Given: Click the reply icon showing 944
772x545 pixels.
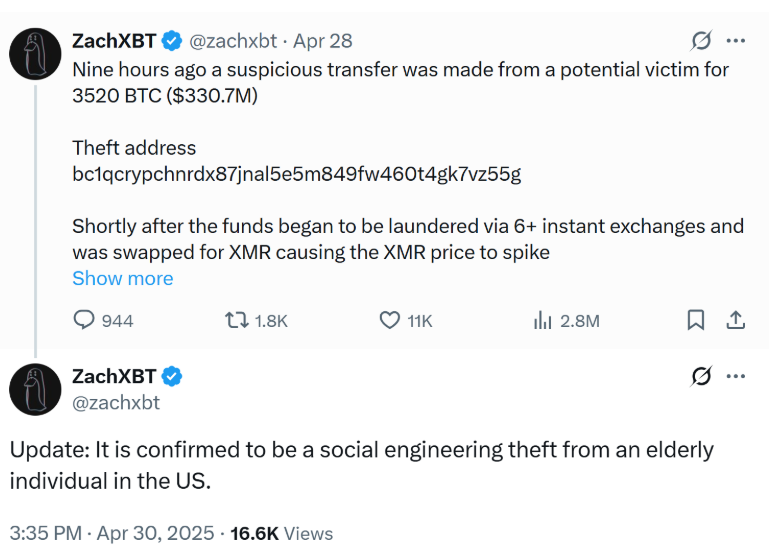Looking at the screenshot, I should [84, 320].
